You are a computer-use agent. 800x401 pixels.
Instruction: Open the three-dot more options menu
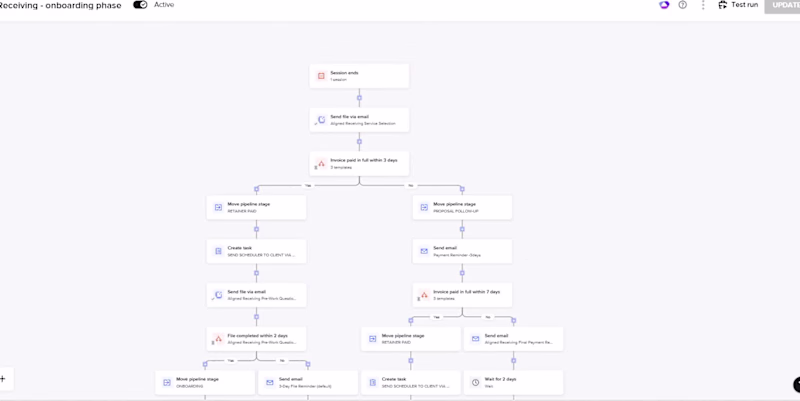coord(703,5)
